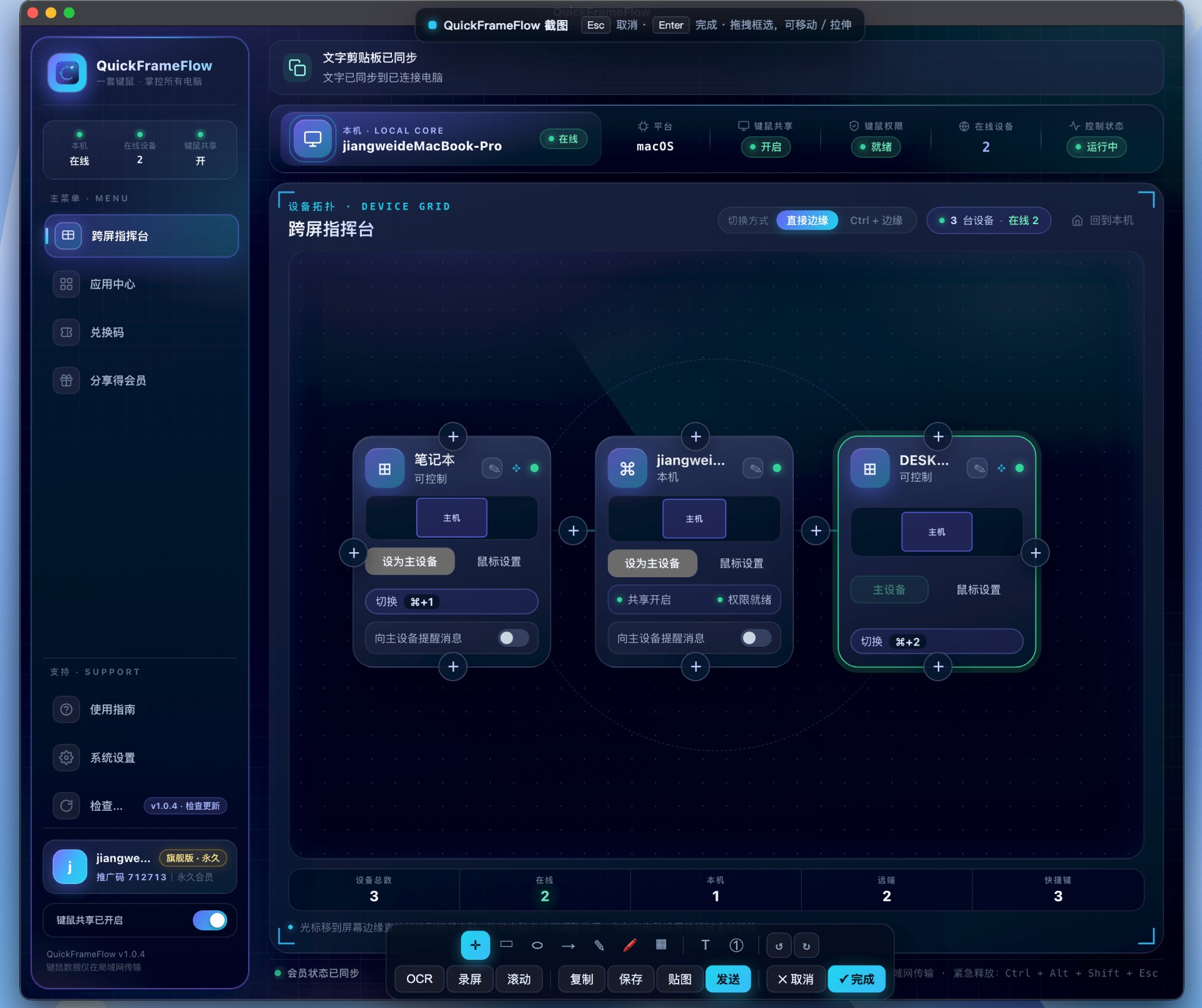Click the OCR button in screenshot toolbar
Viewport: 1202px width, 1008px height.
[419, 979]
